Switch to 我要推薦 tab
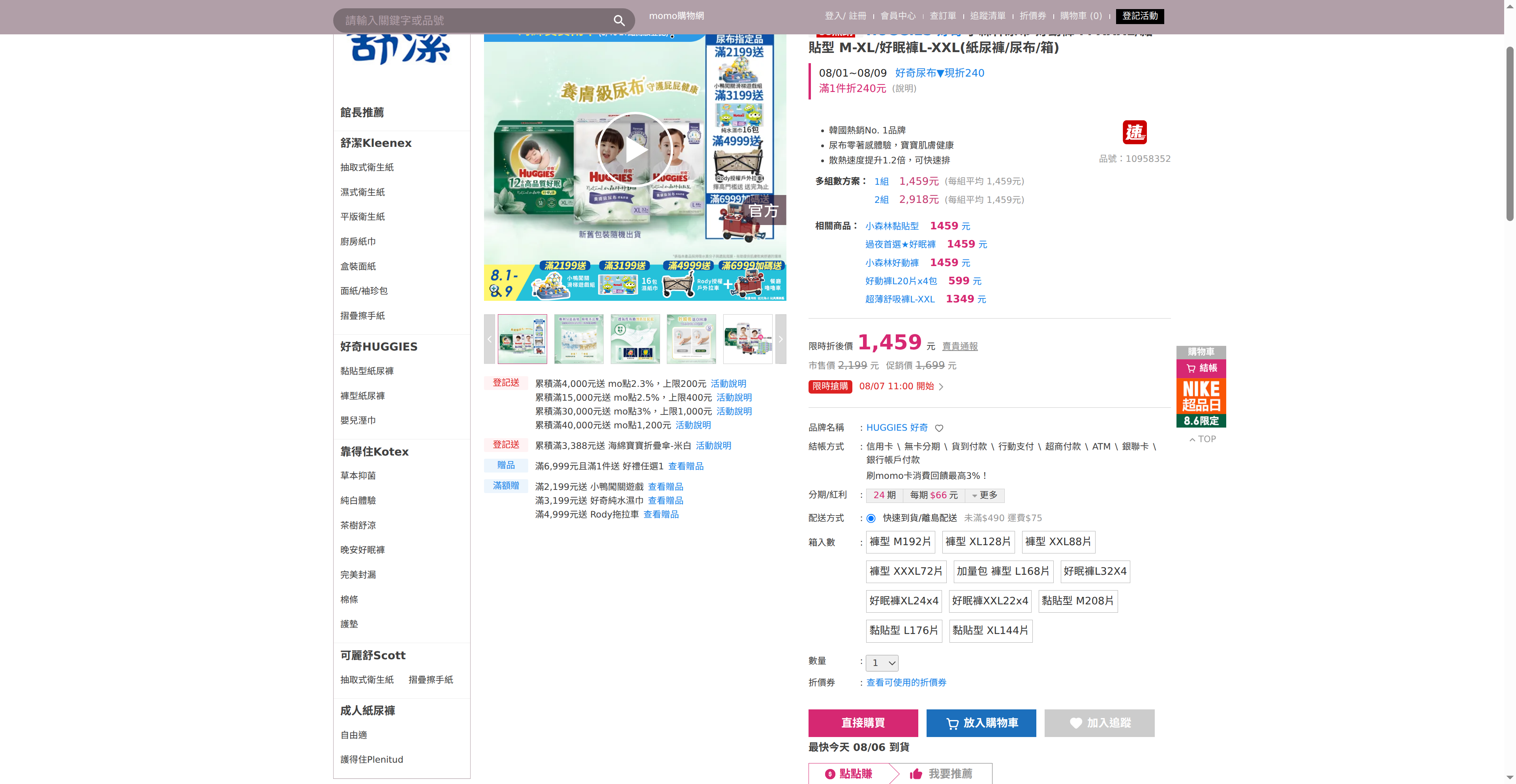 [941, 773]
